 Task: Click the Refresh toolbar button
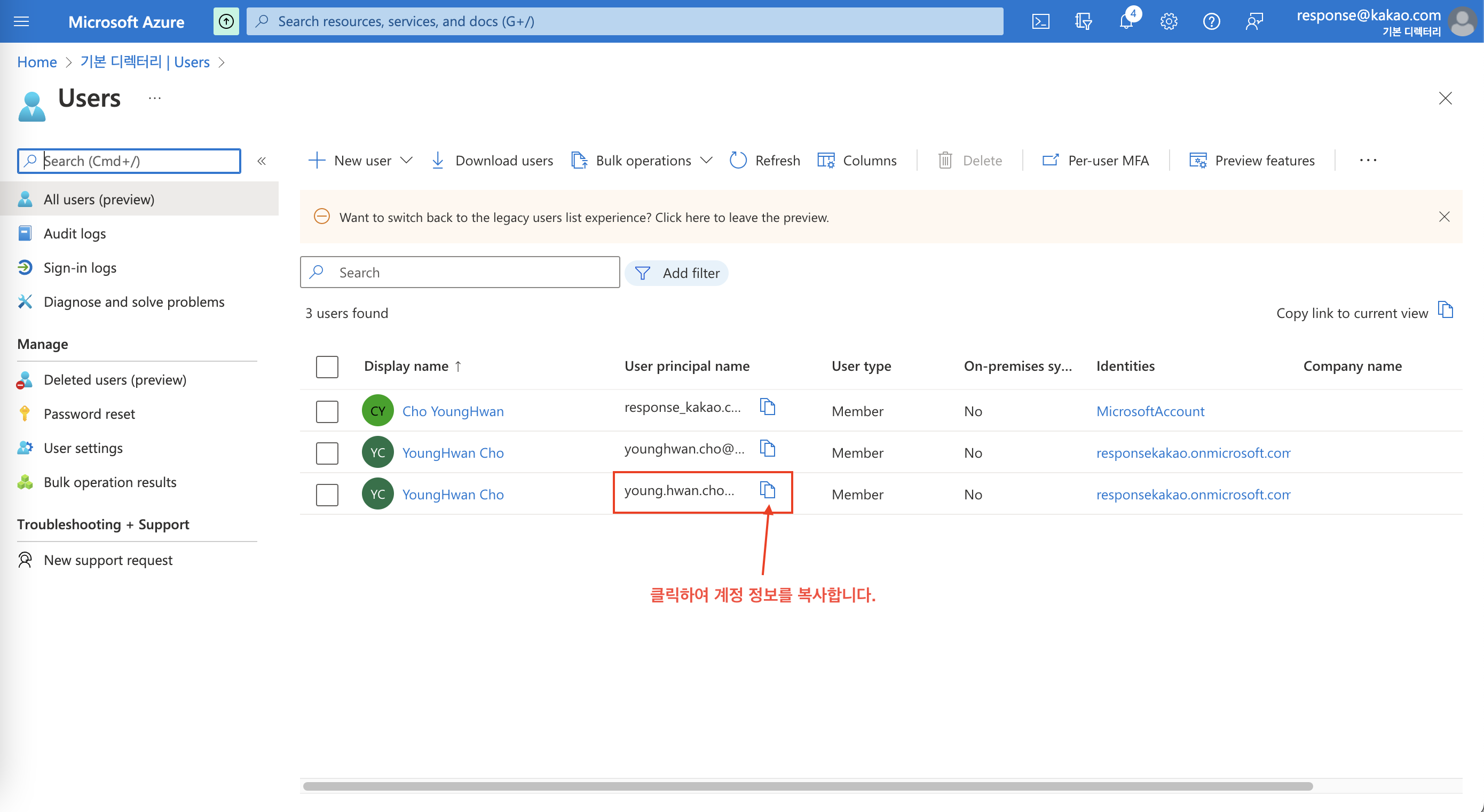click(764, 161)
